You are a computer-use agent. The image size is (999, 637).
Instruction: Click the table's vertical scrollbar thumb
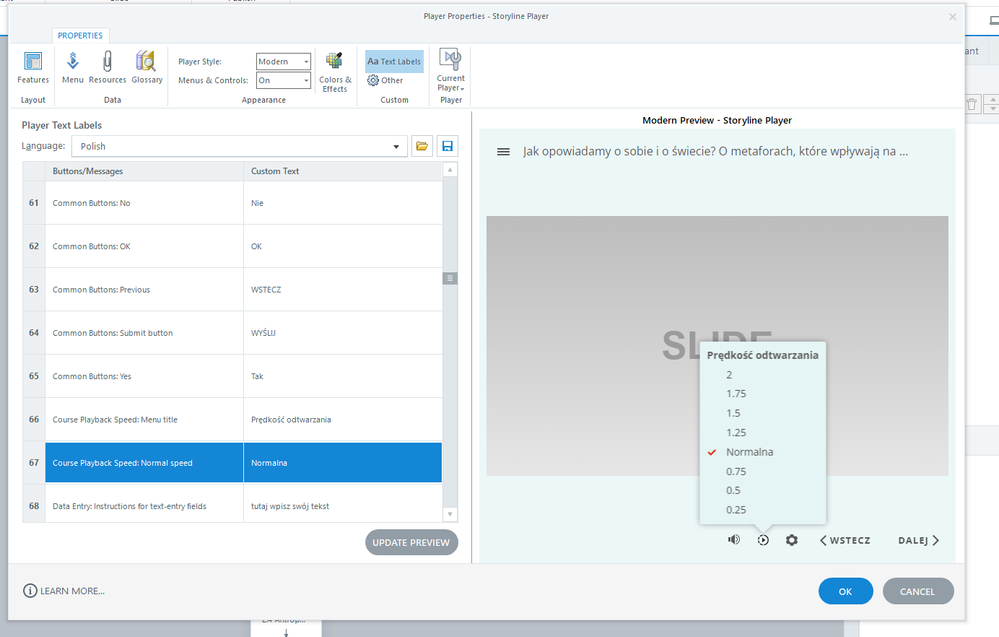point(450,279)
